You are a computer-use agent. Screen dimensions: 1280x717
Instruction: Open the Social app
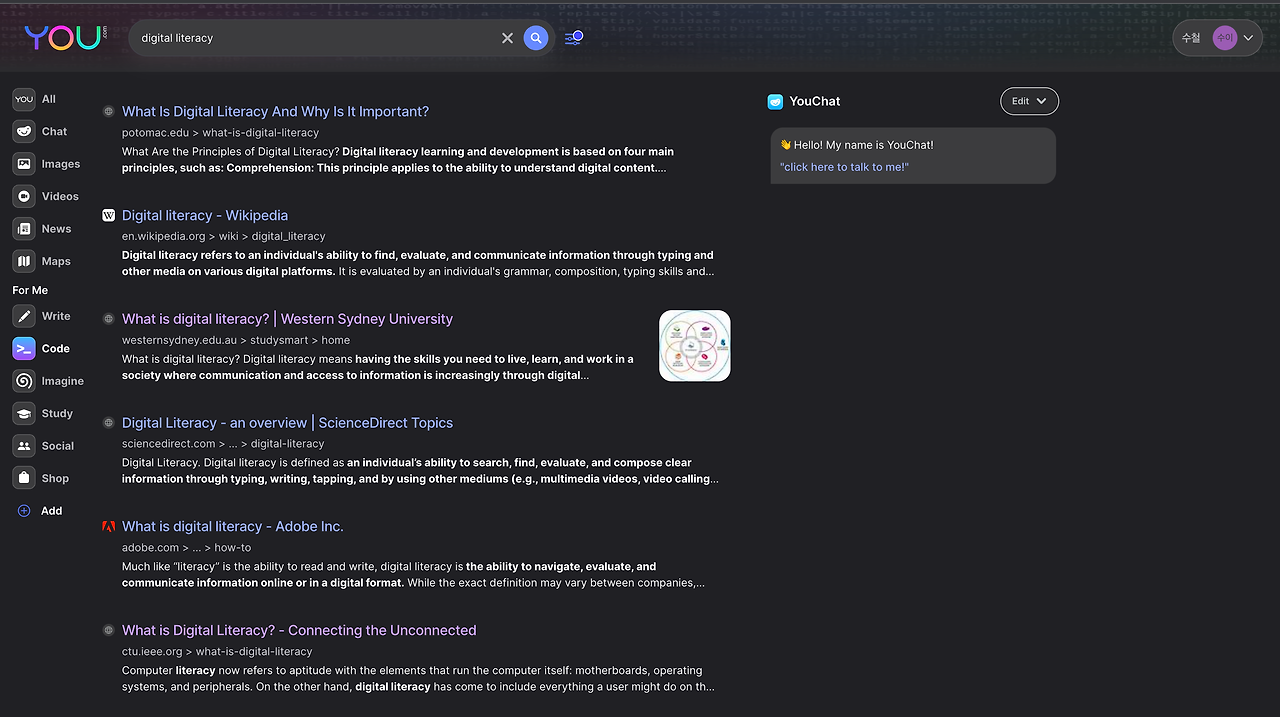click(44, 446)
